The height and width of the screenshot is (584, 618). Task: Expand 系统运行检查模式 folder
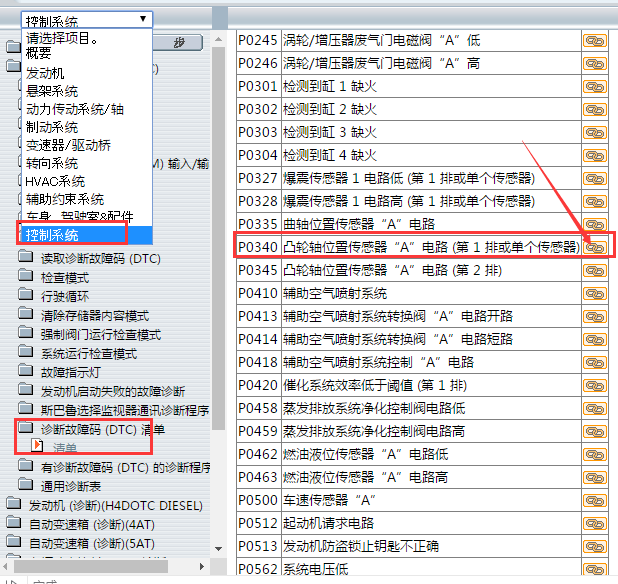pos(26,351)
